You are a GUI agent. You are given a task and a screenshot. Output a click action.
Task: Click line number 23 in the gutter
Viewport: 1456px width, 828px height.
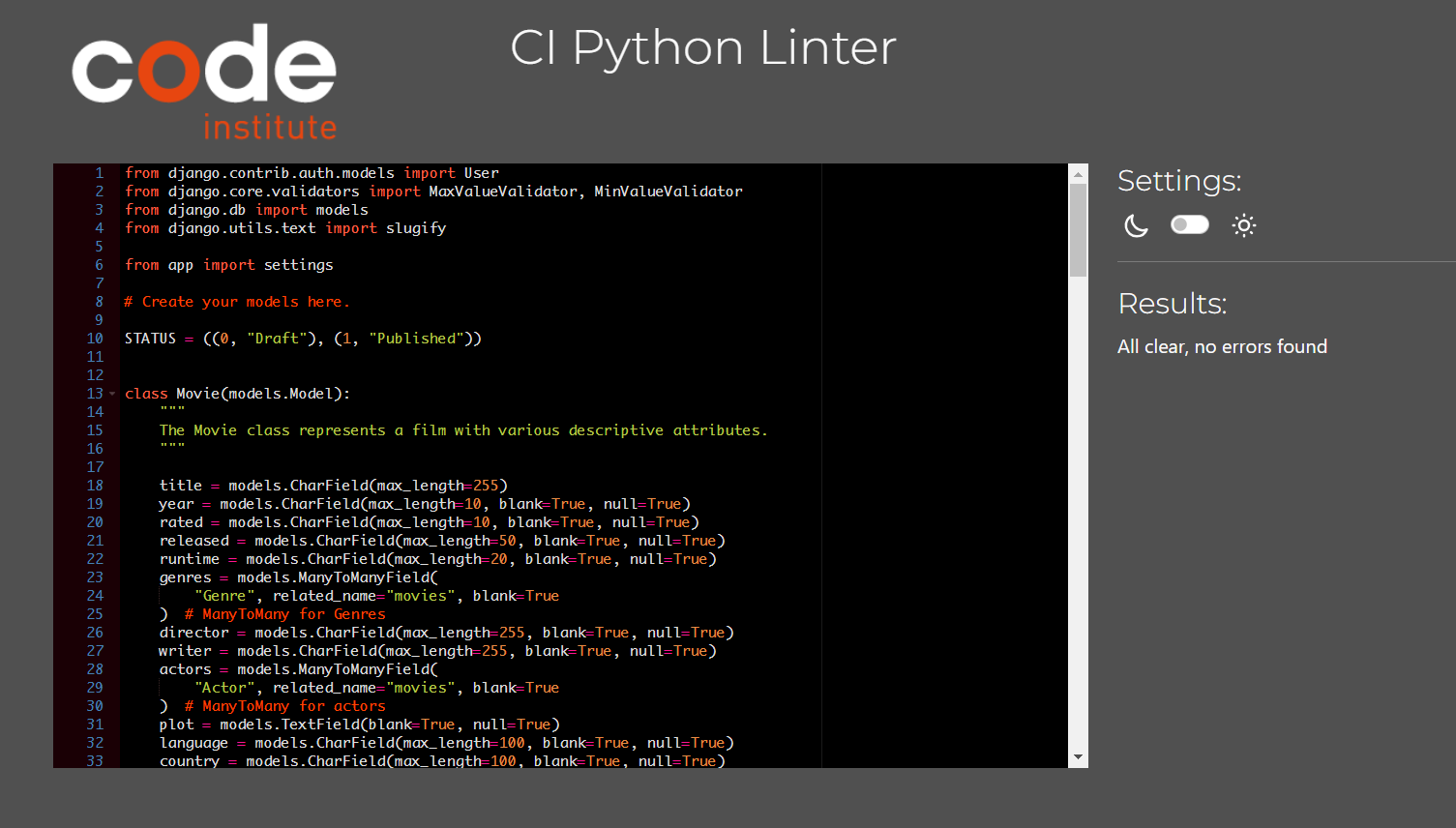coord(95,577)
